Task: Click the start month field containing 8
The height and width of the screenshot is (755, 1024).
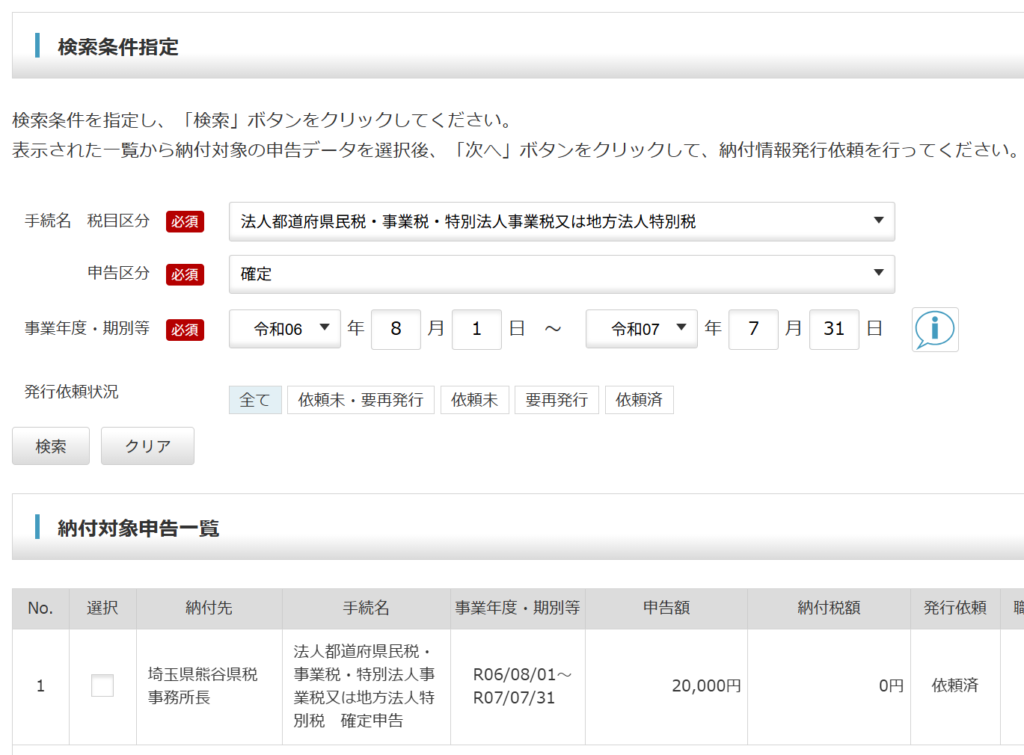Action: coord(396,329)
